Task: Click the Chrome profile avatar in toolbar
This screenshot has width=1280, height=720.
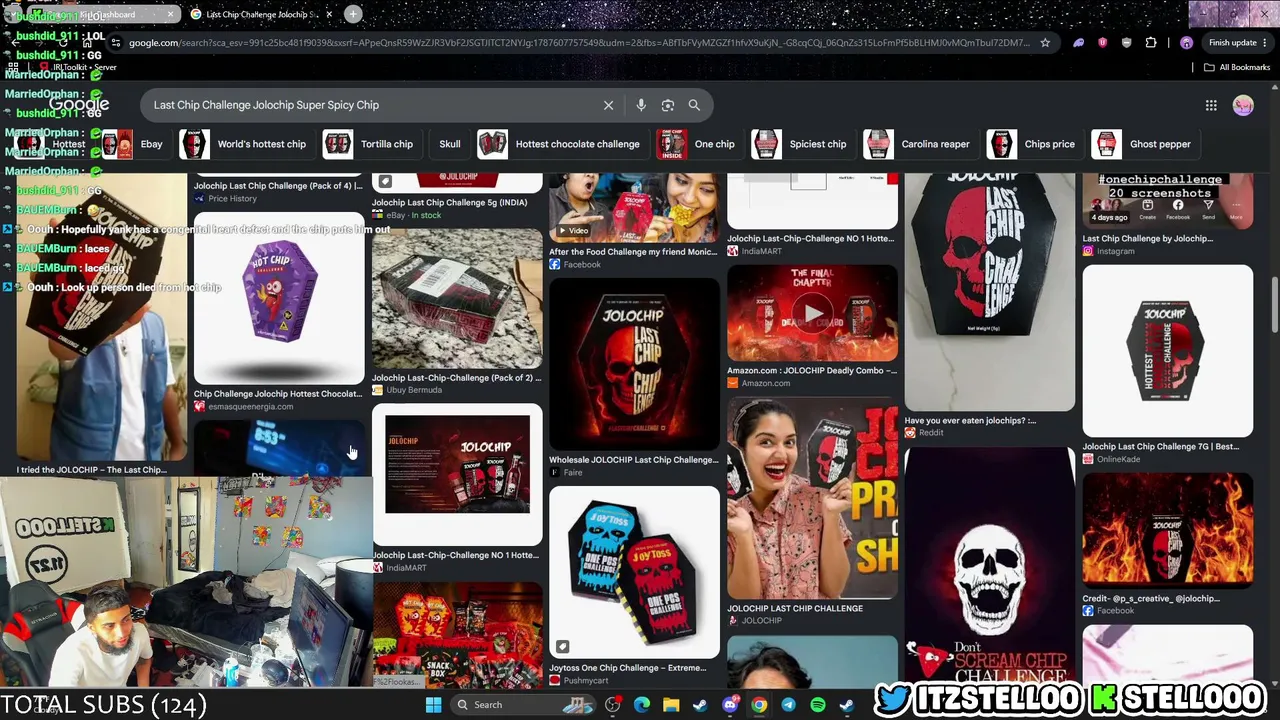Action: click(x=1186, y=43)
